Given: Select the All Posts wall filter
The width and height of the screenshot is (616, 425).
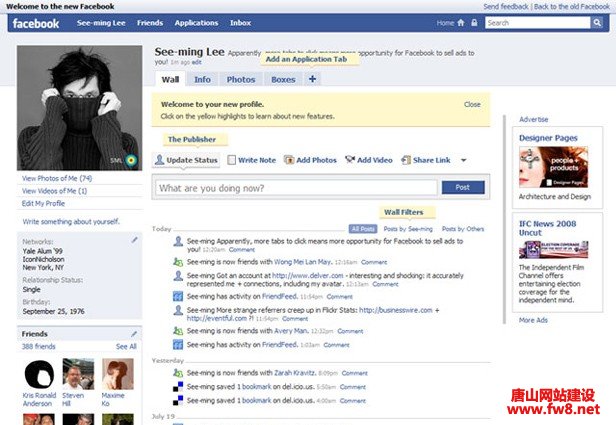Looking at the screenshot, I should [363, 229].
